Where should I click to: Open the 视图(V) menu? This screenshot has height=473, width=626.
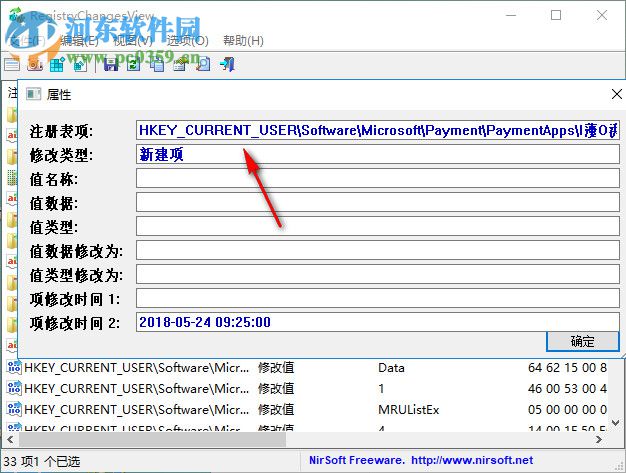point(133,41)
